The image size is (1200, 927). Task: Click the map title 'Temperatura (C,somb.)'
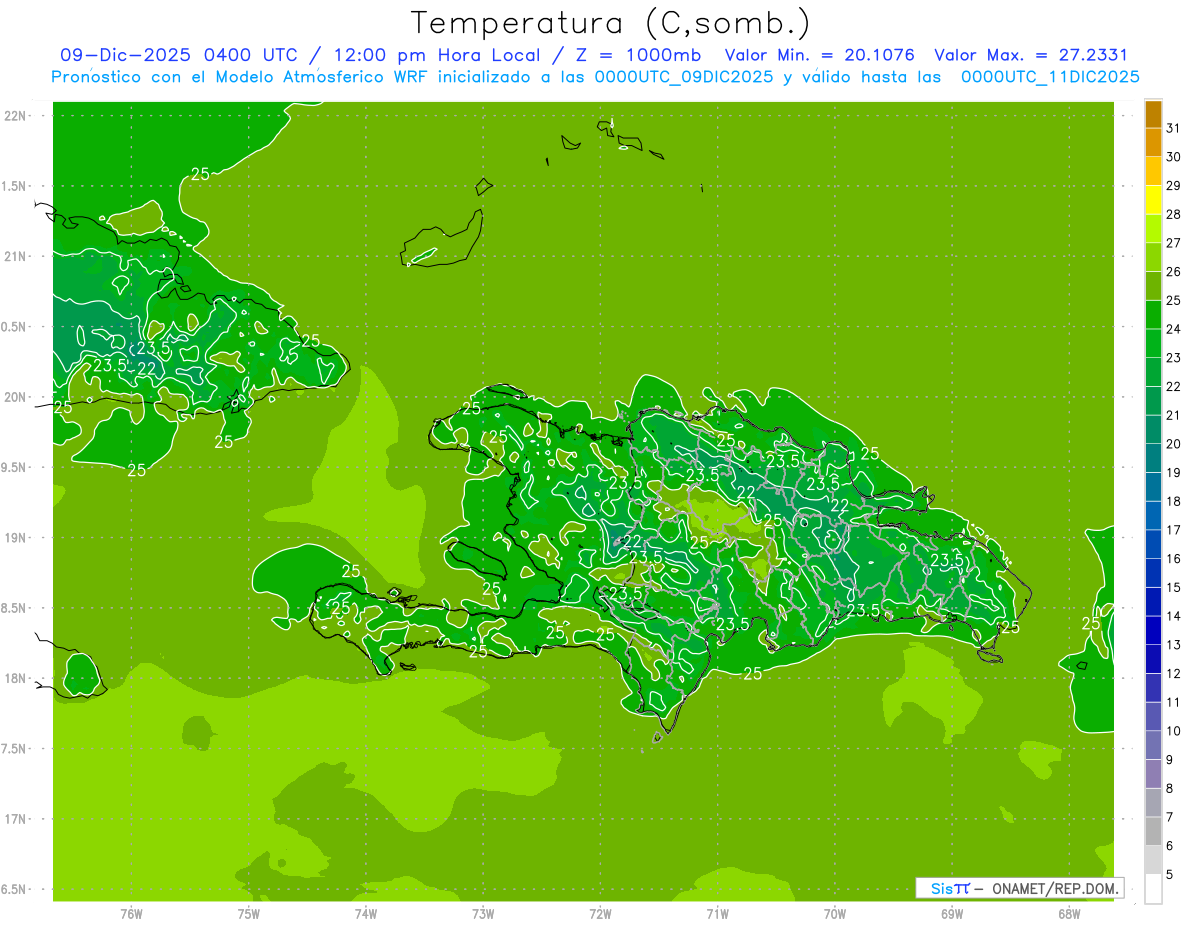tap(611, 23)
